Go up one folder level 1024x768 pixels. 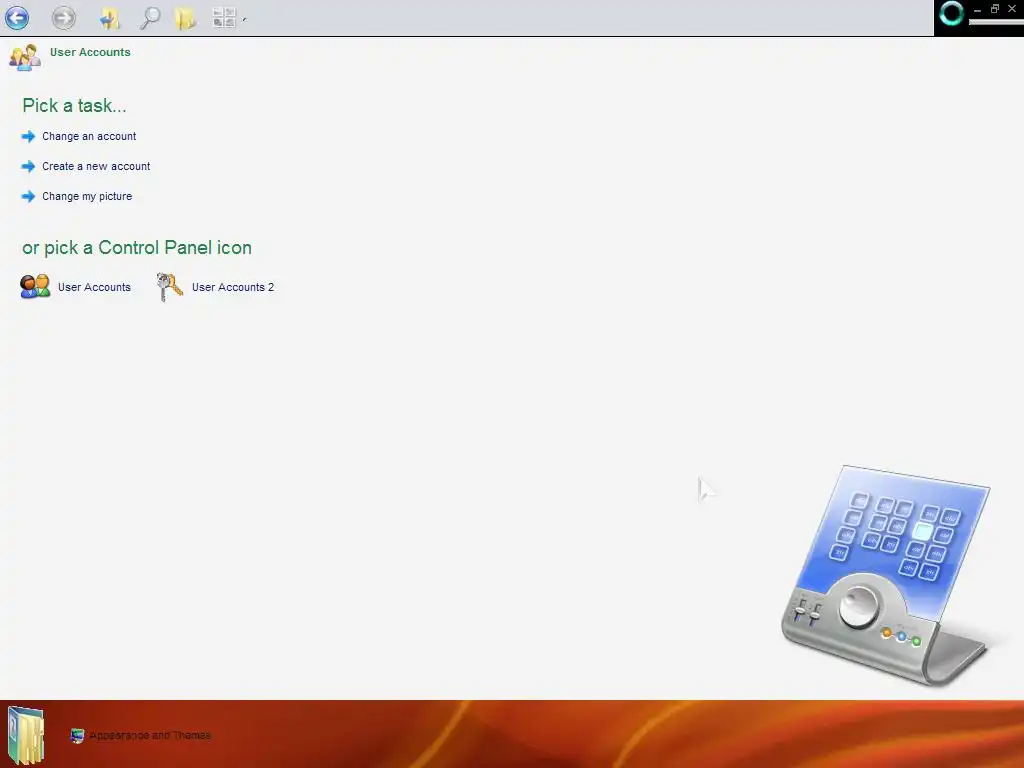(x=110, y=18)
